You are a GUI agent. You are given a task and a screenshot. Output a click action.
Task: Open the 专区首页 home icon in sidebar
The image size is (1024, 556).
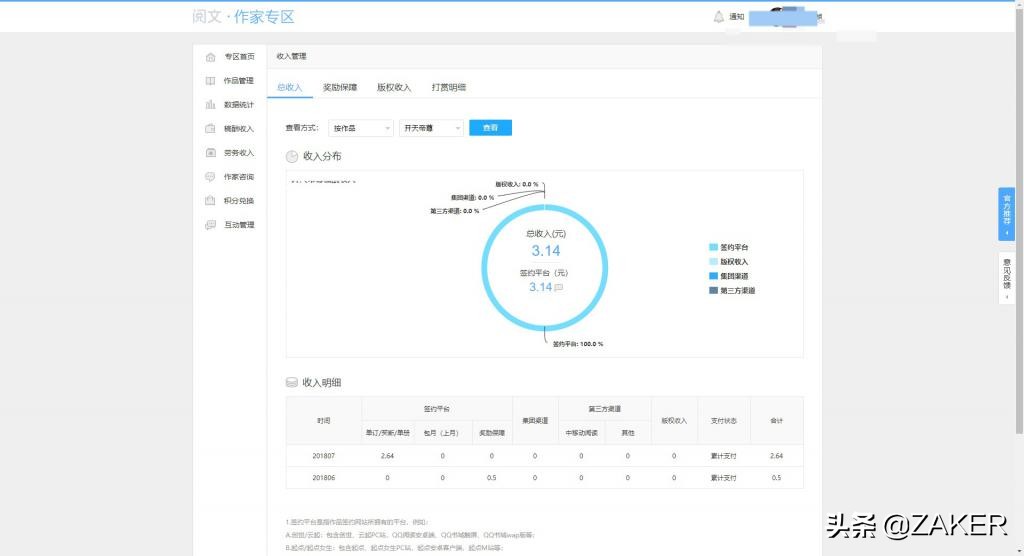pyautogui.click(x=210, y=57)
